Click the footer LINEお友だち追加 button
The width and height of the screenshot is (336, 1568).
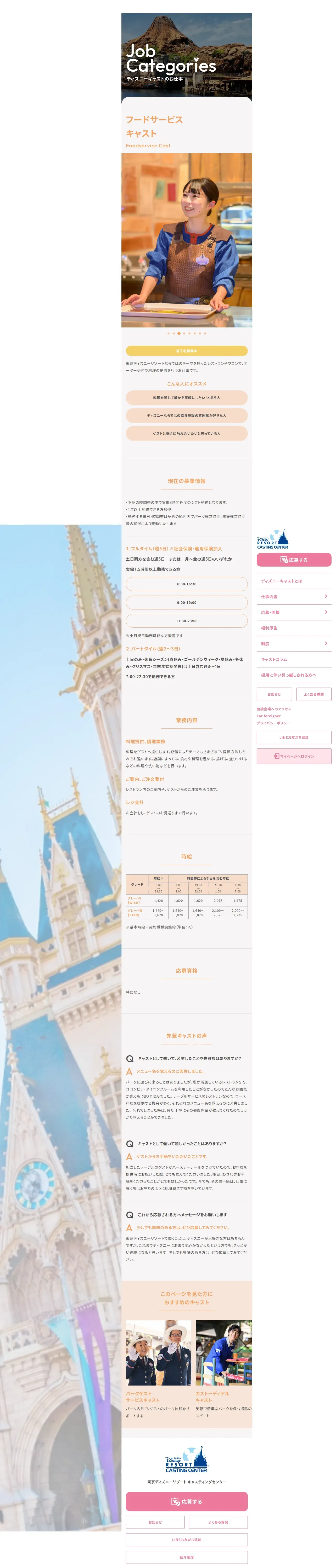point(187,1540)
